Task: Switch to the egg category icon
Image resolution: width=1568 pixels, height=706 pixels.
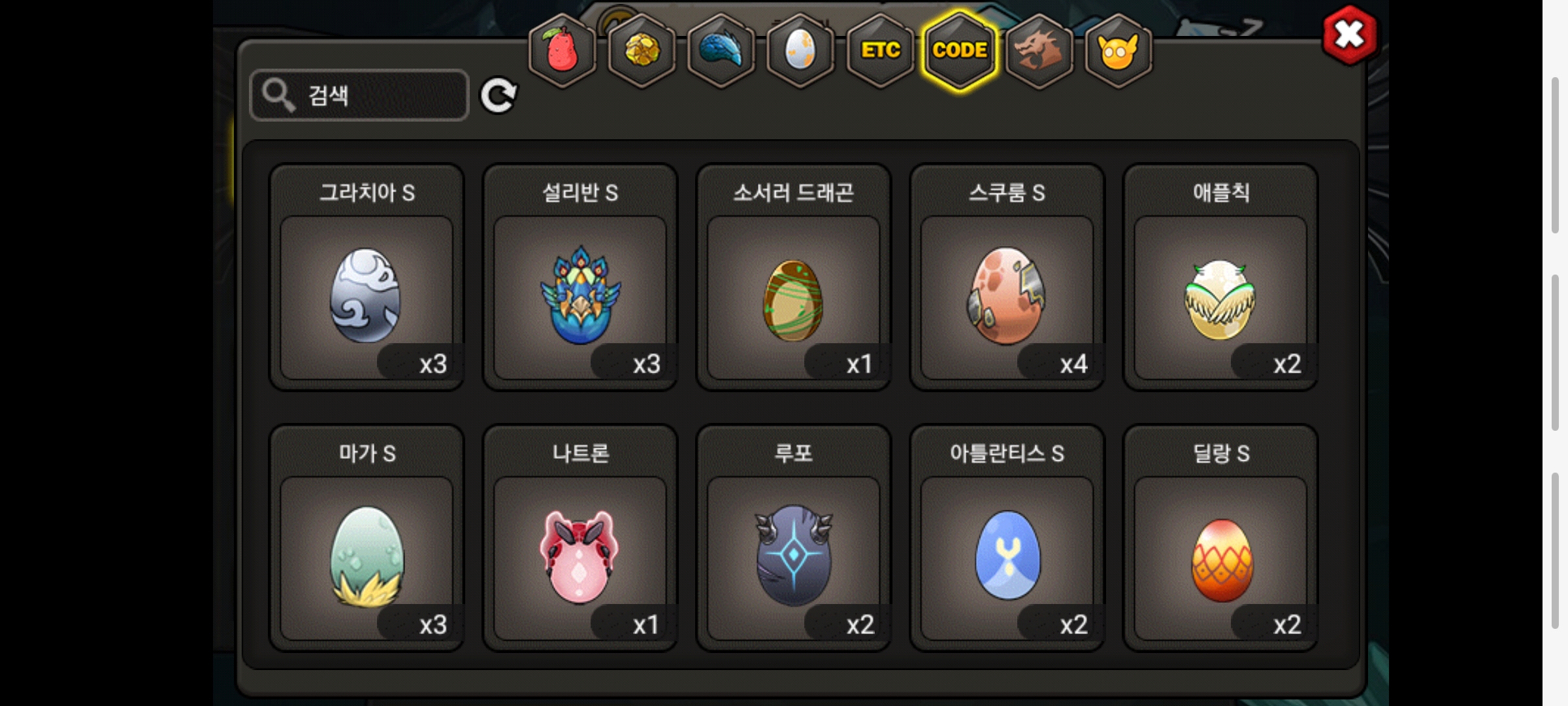Action: pyautogui.click(x=800, y=50)
